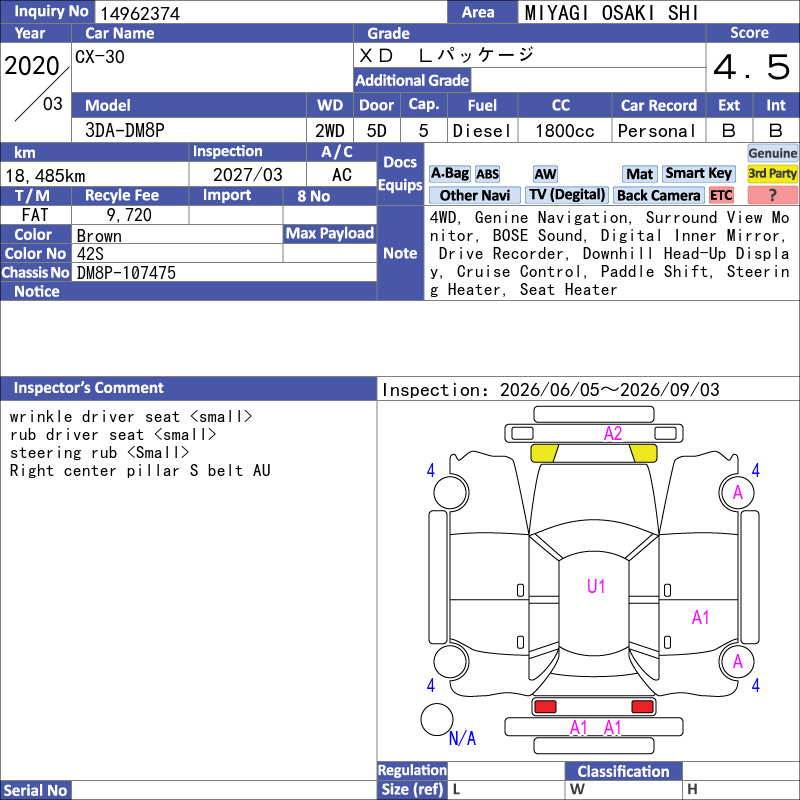Click the right red taillight on diagram
800x800 pixels.
642,707
